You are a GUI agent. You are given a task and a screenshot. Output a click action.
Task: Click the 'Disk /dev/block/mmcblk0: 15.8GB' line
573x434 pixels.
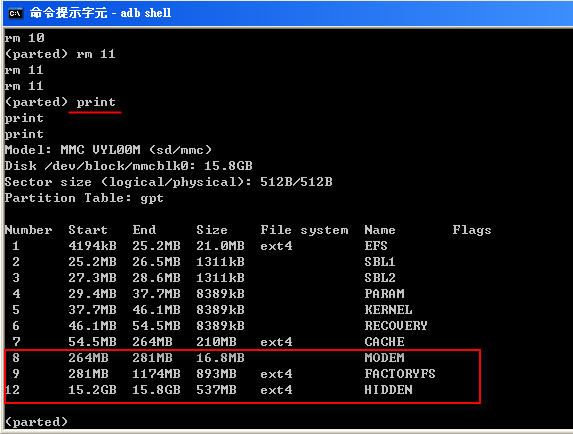point(129,166)
